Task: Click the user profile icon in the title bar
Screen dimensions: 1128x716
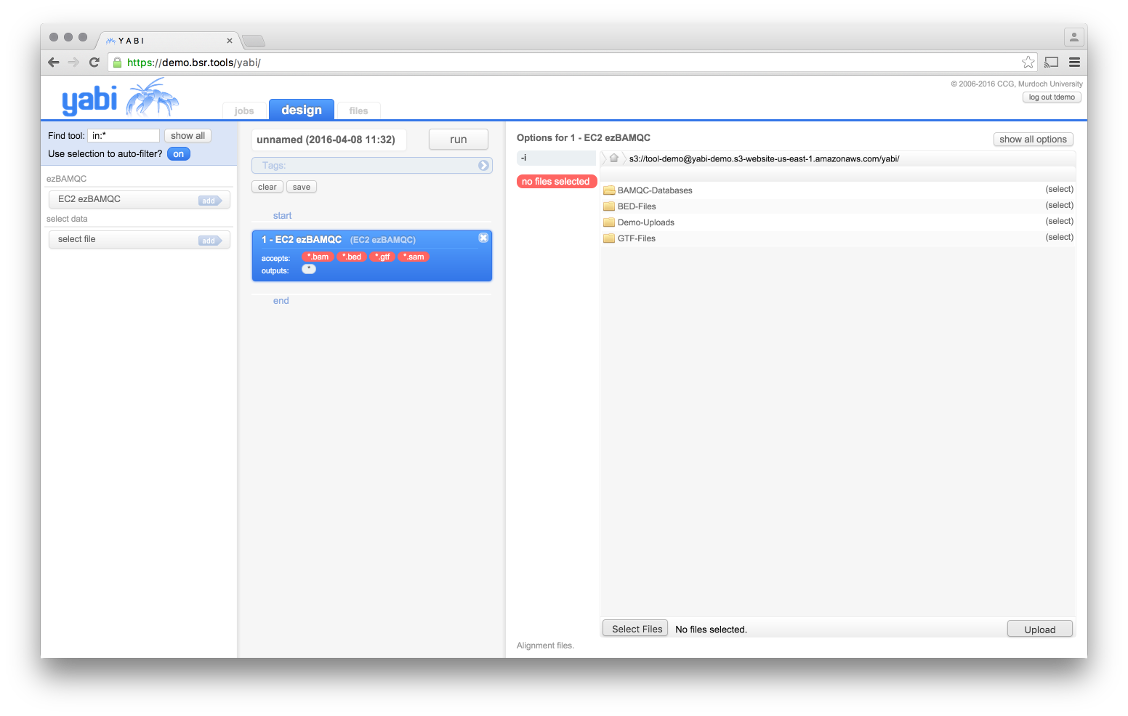Action: [1073, 37]
